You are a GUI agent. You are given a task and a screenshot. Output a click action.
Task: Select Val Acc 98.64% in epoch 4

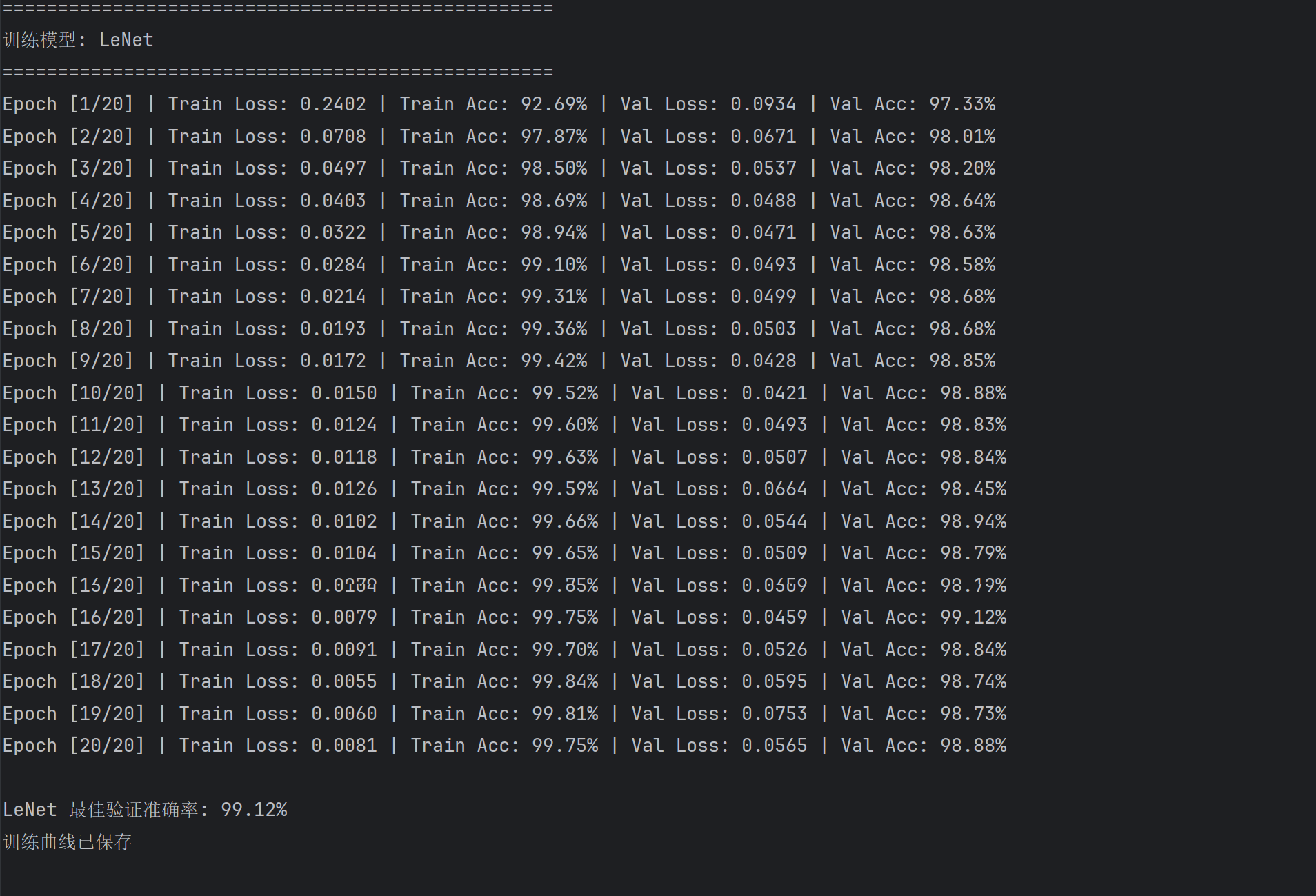click(961, 201)
